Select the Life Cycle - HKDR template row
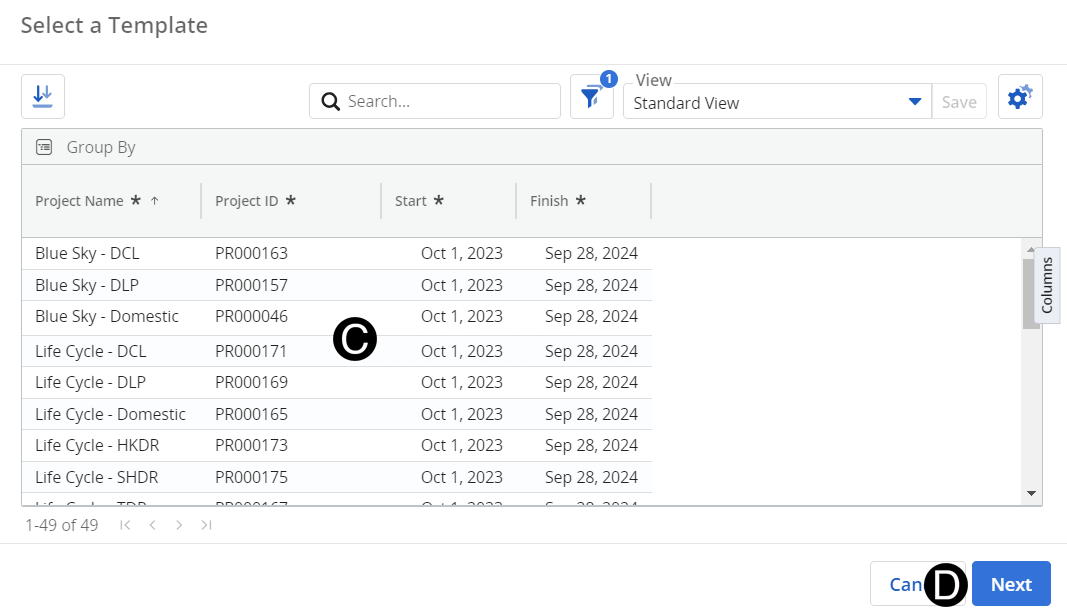1067x614 pixels. [96, 445]
